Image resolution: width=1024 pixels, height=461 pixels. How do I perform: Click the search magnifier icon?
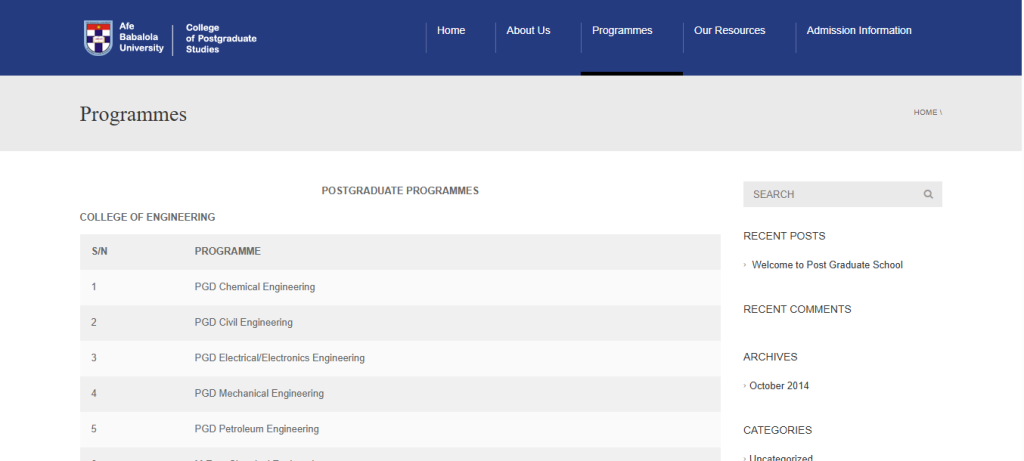pos(928,194)
